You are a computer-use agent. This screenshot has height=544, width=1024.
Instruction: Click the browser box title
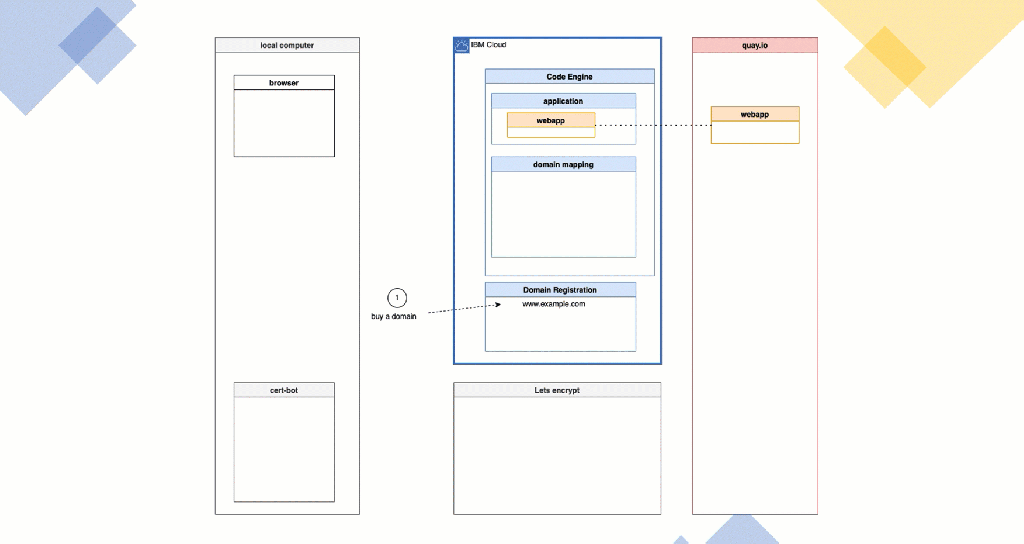[x=284, y=82]
